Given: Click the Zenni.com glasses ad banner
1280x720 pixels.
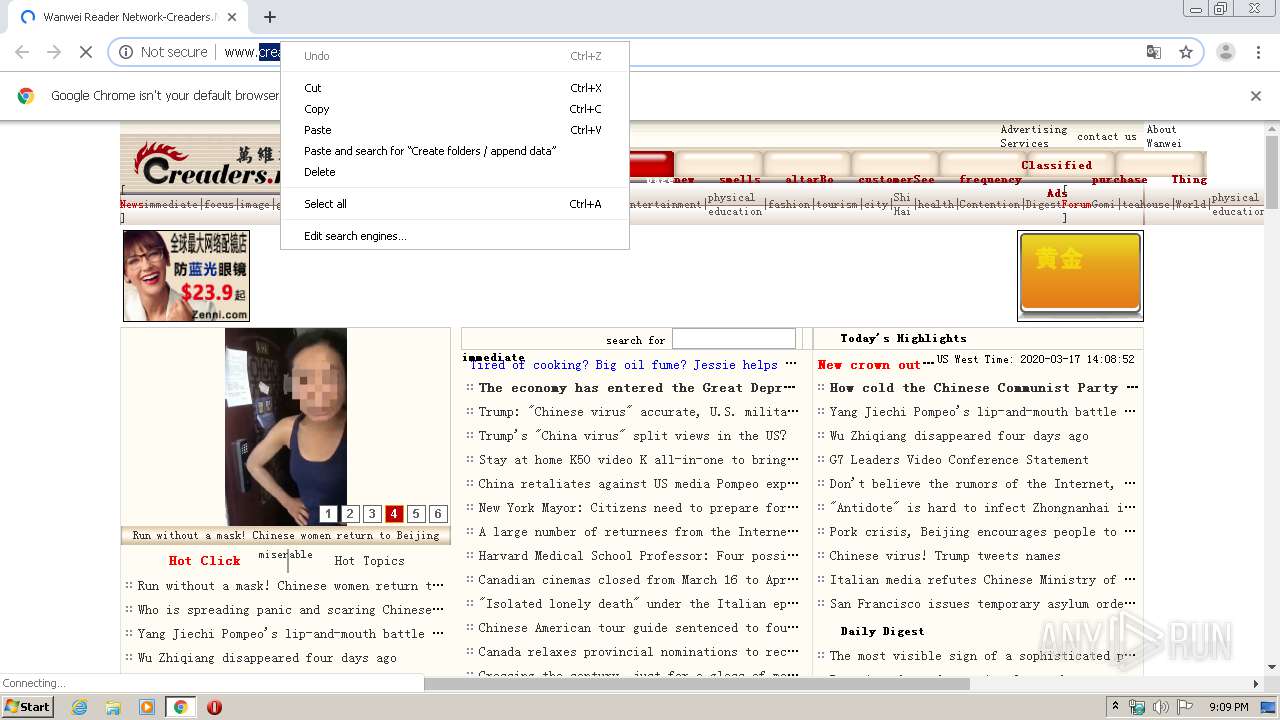Looking at the screenshot, I should 186,276.
